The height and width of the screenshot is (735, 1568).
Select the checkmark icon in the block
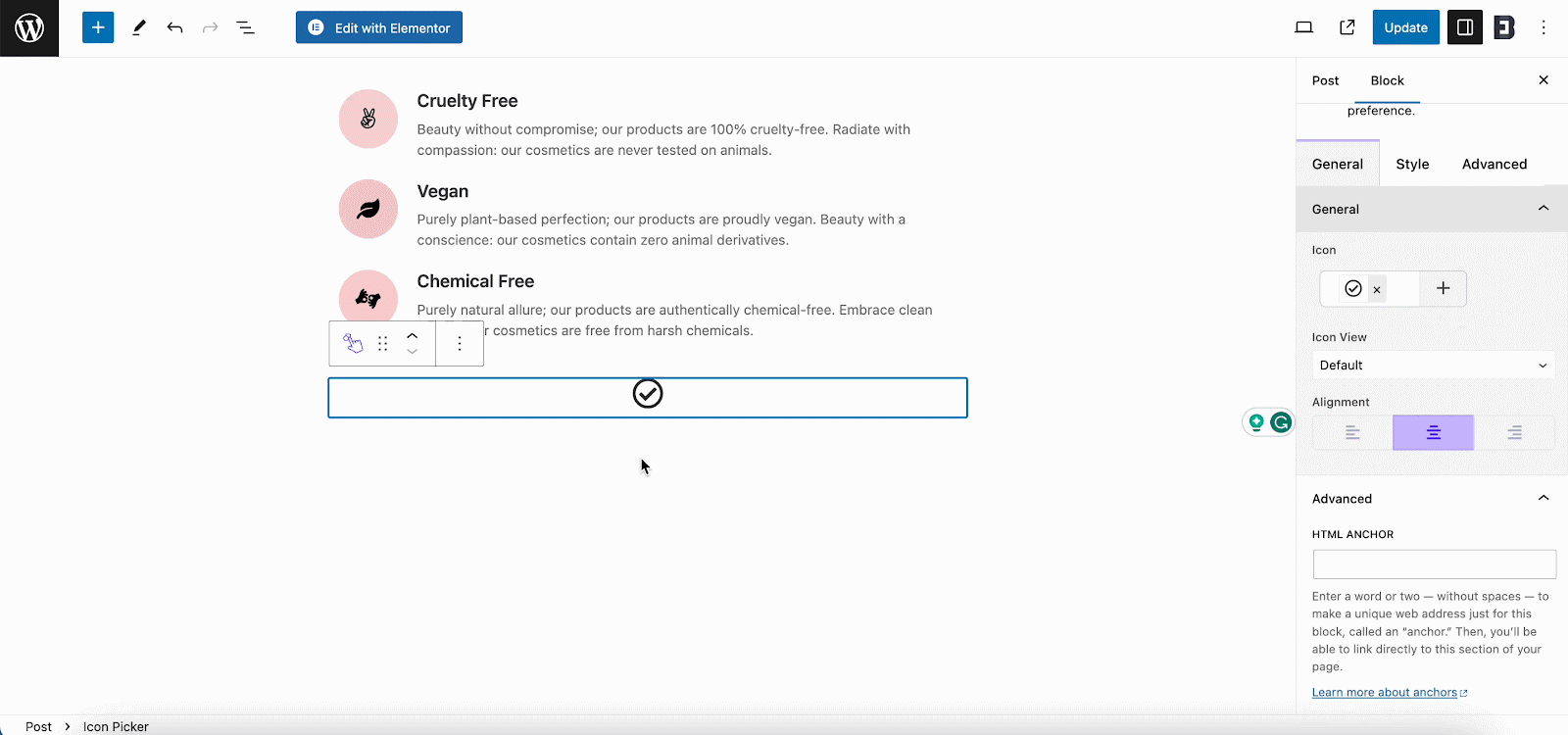(648, 394)
